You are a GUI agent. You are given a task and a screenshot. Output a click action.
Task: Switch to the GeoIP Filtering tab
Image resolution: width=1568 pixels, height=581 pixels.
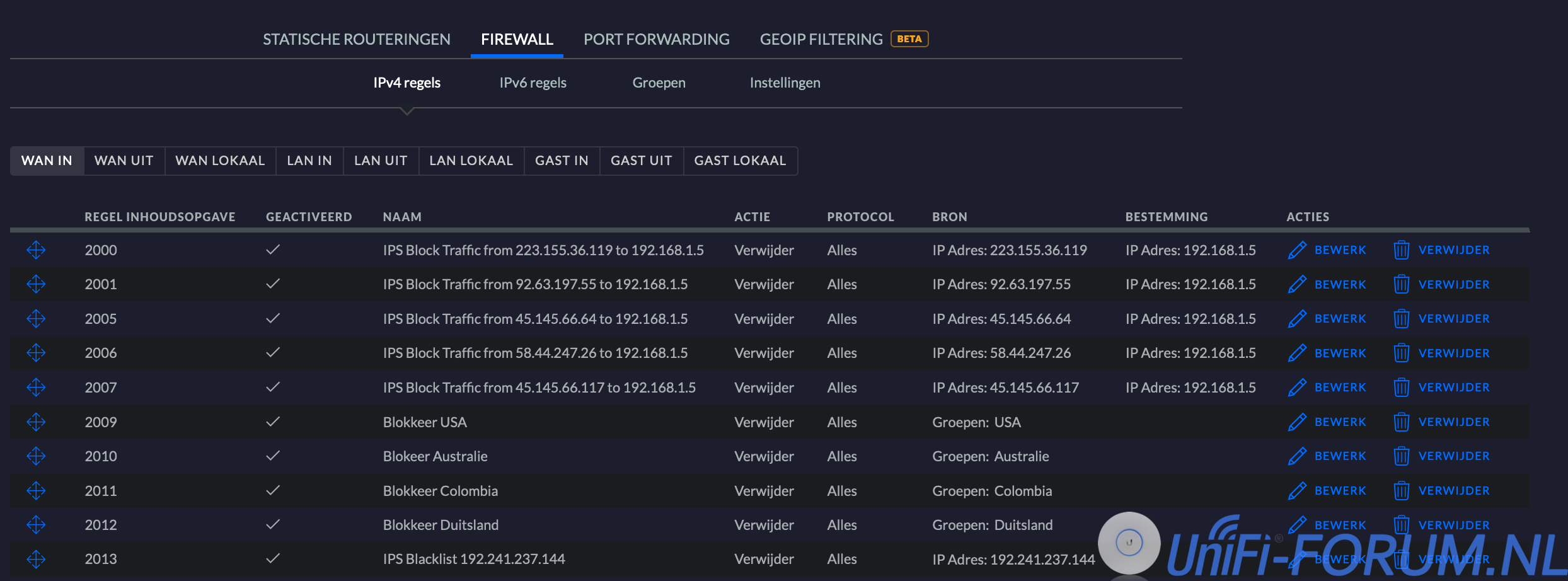[x=821, y=39]
